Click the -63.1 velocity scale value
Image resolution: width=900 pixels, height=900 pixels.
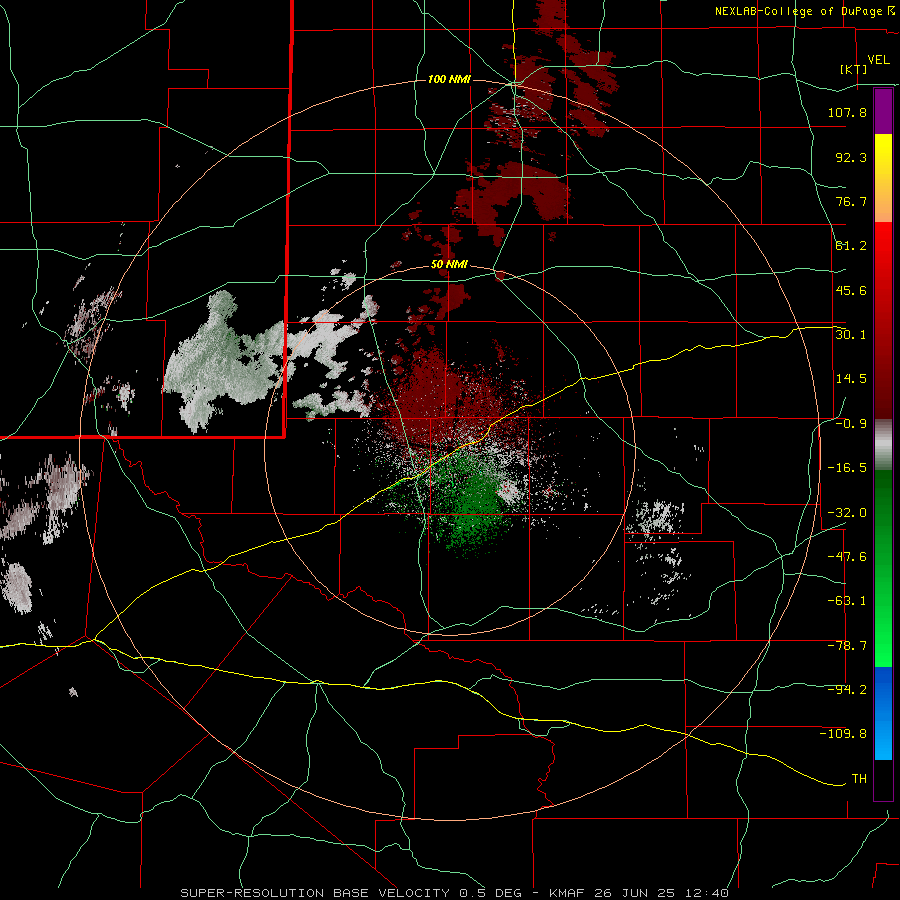tap(847, 601)
